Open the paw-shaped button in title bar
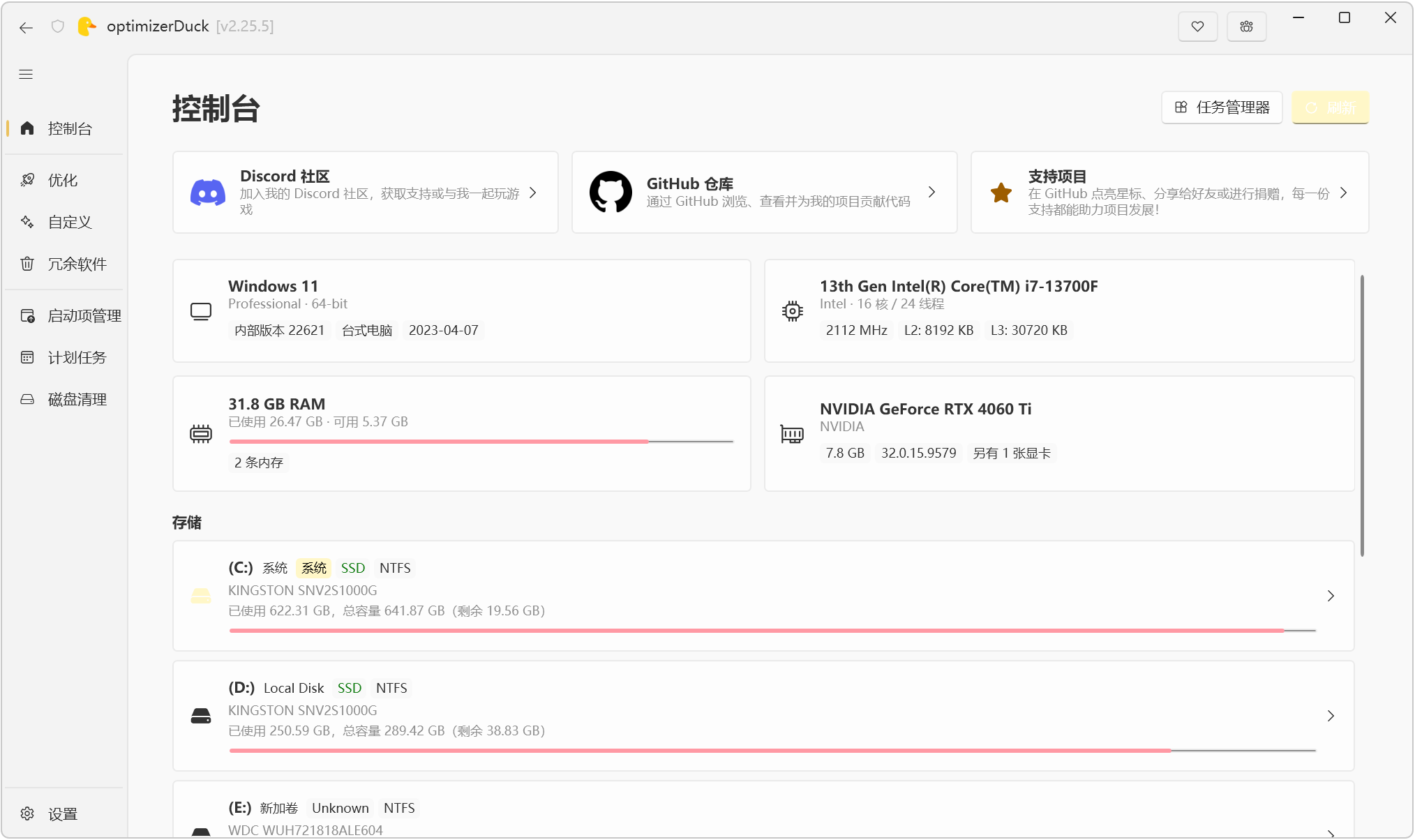Viewport: 1415px width, 840px height. pyautogui.click(x=1246, y=27)
